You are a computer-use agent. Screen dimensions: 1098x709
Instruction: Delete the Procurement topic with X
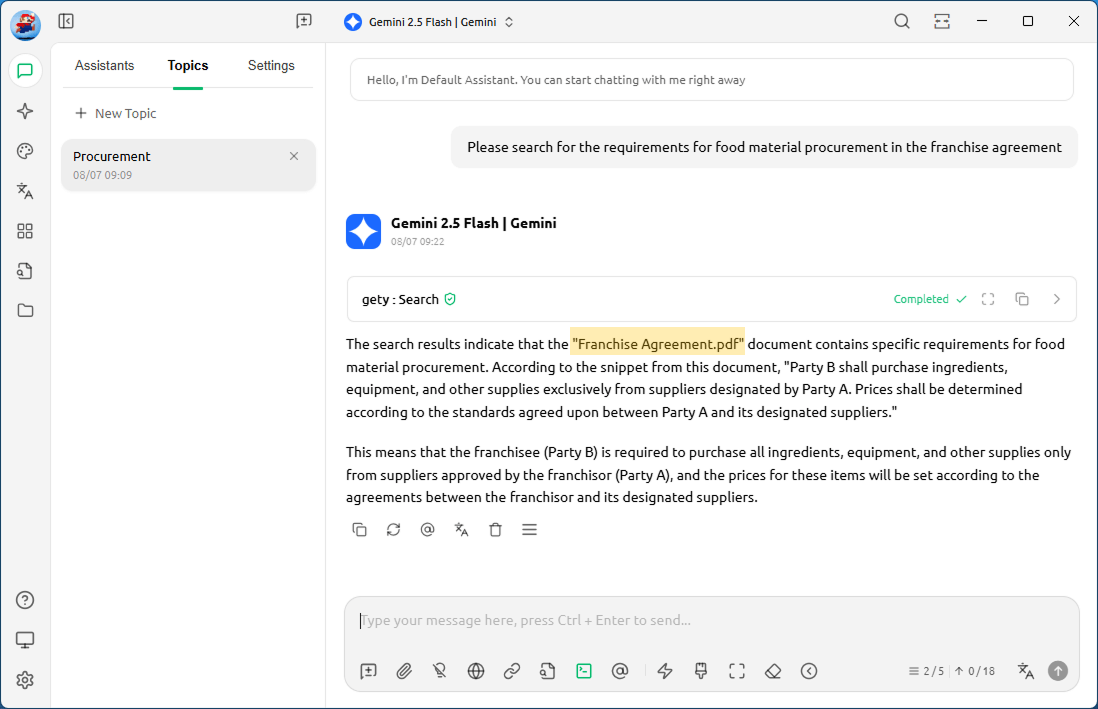pyautogui.click(x=294, y=156)
